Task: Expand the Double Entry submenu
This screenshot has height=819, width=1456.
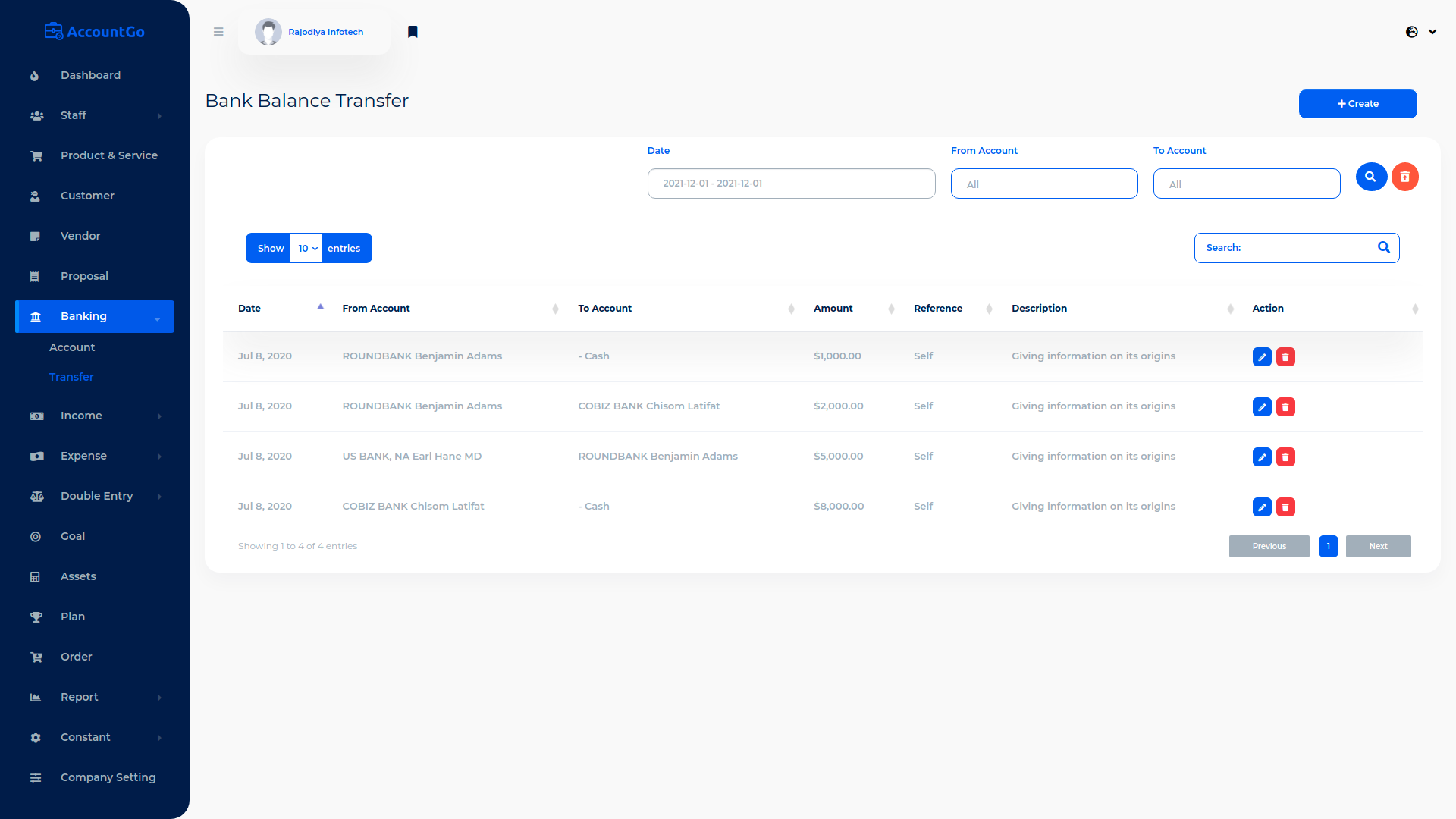Action: click(x=95, y=496)
